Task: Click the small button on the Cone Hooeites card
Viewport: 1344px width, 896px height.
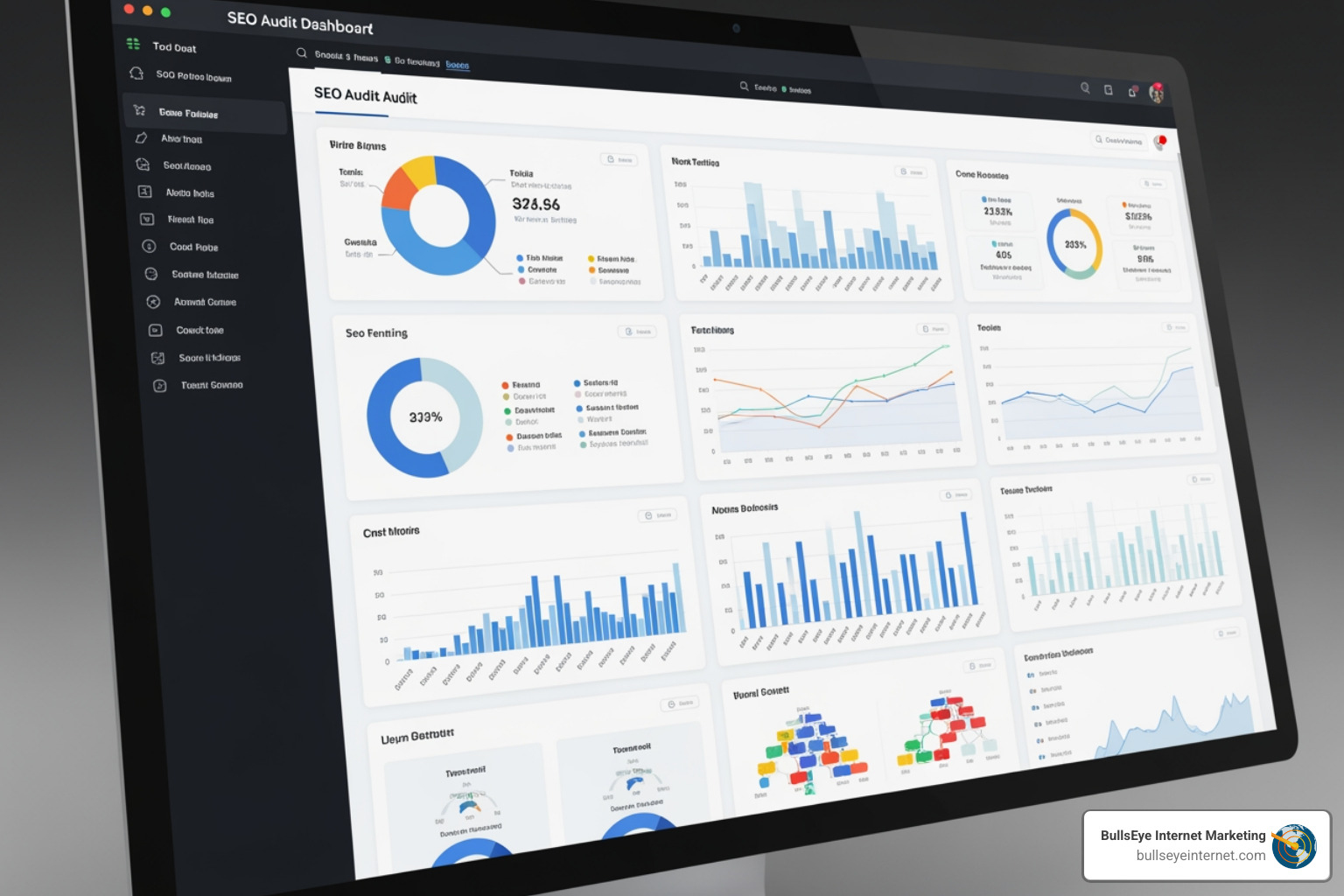Action: (x=1153, y=184)
